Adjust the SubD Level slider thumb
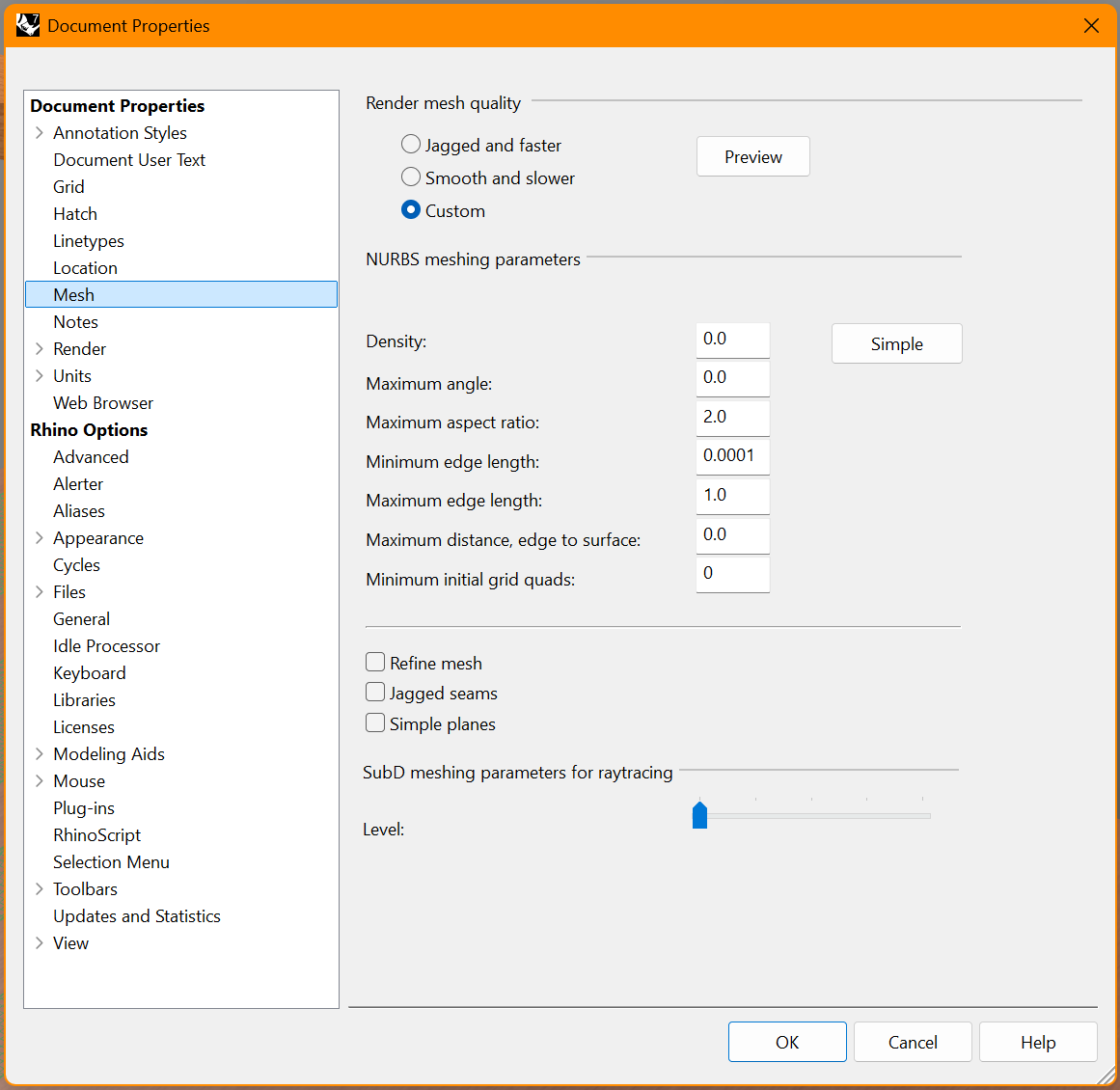The width and height of the screenshot is (1120, 1090). pyautogui.click(x=700, y=815)
